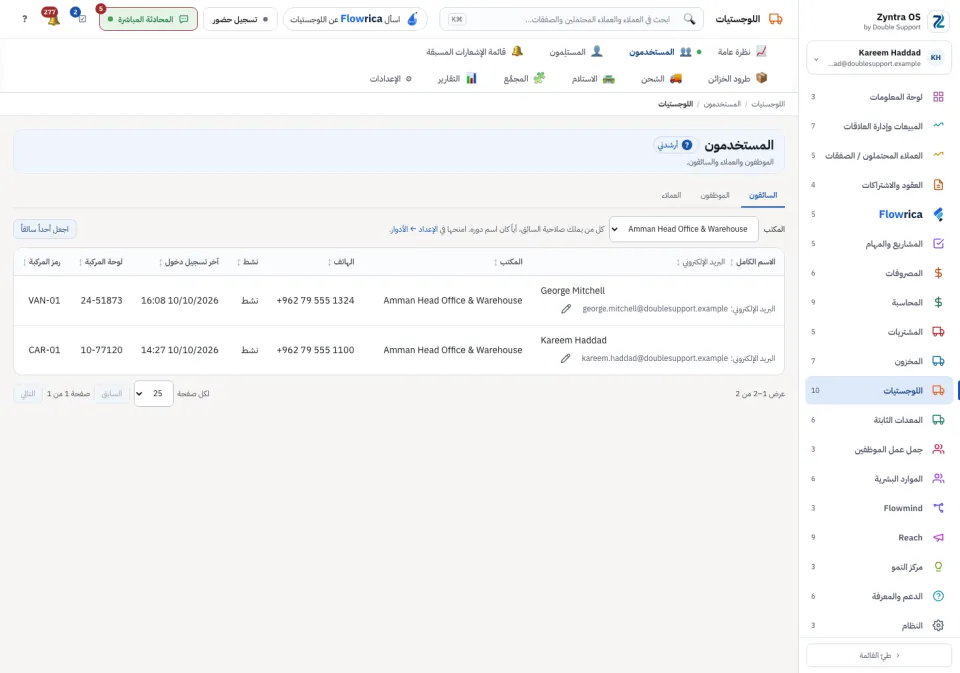Image resolution: width=960 pixels, height=673 pixels.
Task: Open النظام gear sidebar icon
Action: [938, 626]
